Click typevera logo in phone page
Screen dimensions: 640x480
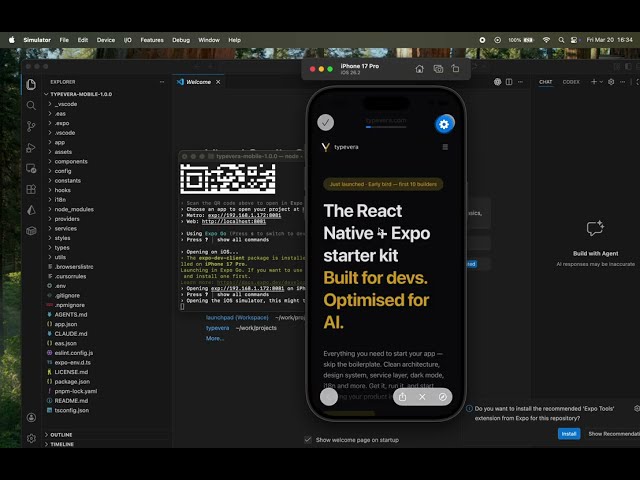pyautogui.click(x=340, y=147)
